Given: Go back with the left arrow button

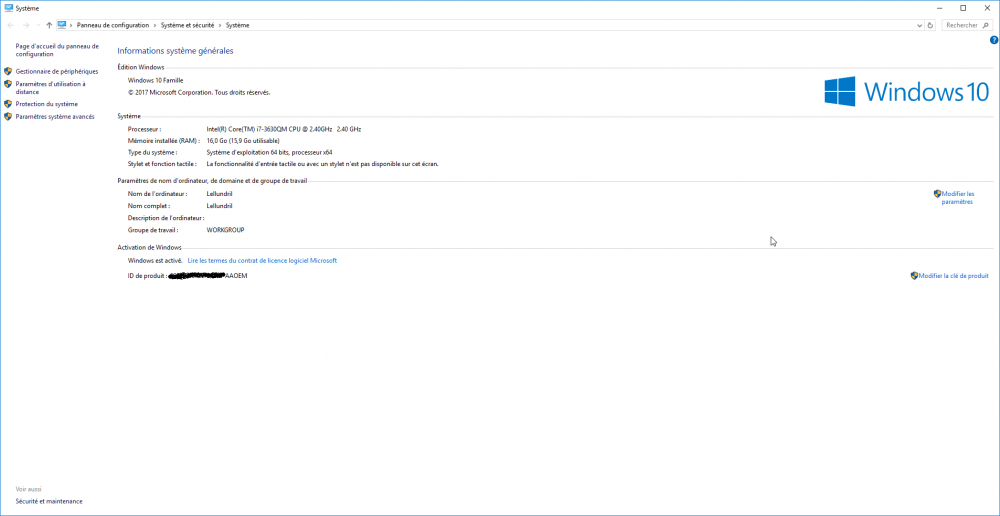Looking at the screenshot, I should tap(10, 25).
